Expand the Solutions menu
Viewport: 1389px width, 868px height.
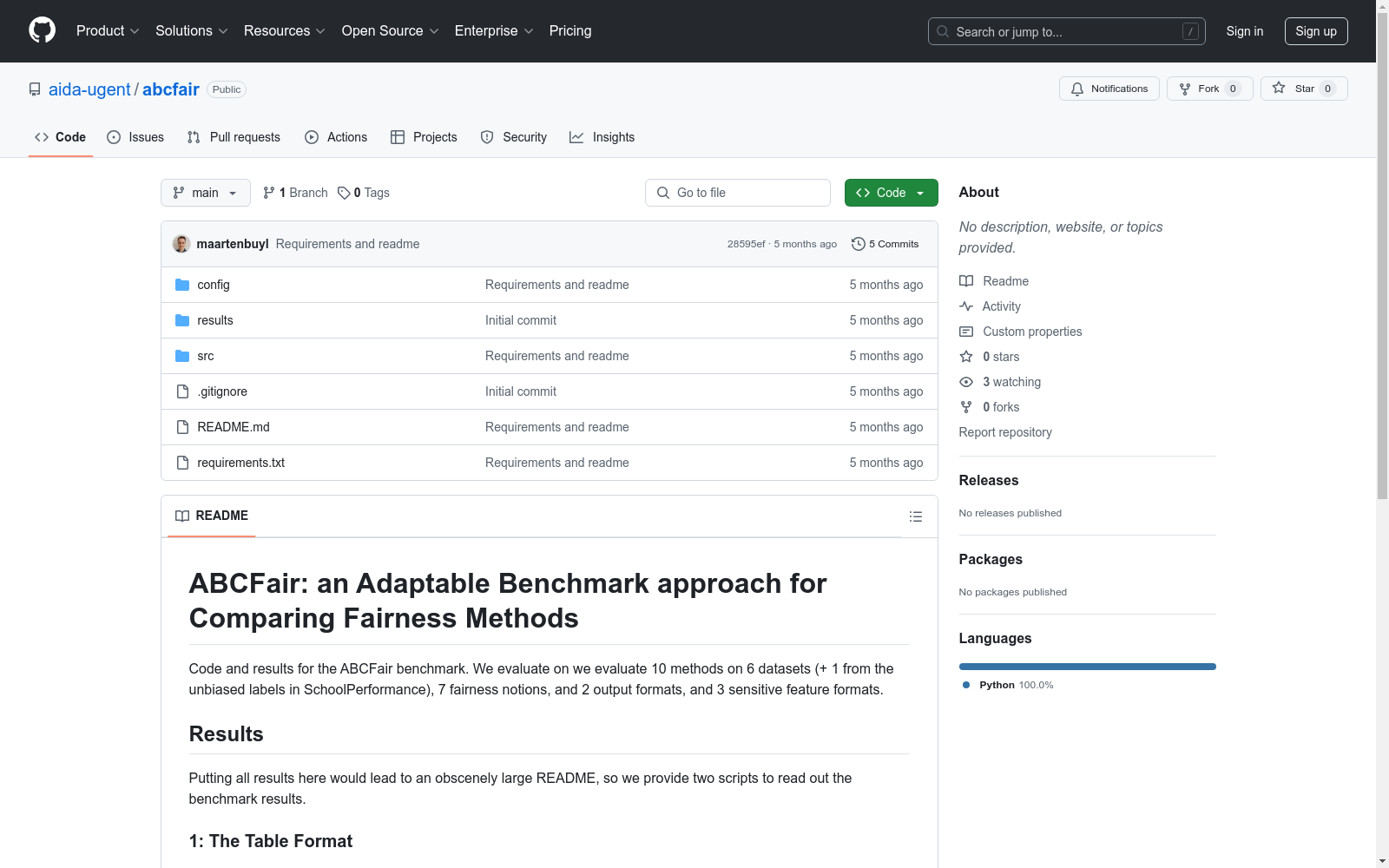(x=192, y=31)
